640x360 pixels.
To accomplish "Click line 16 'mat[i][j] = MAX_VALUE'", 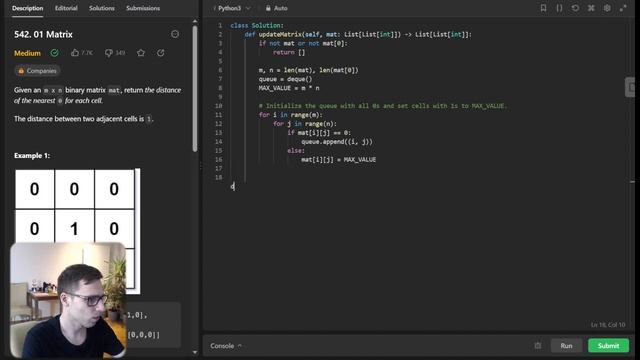I will (338, 160).
